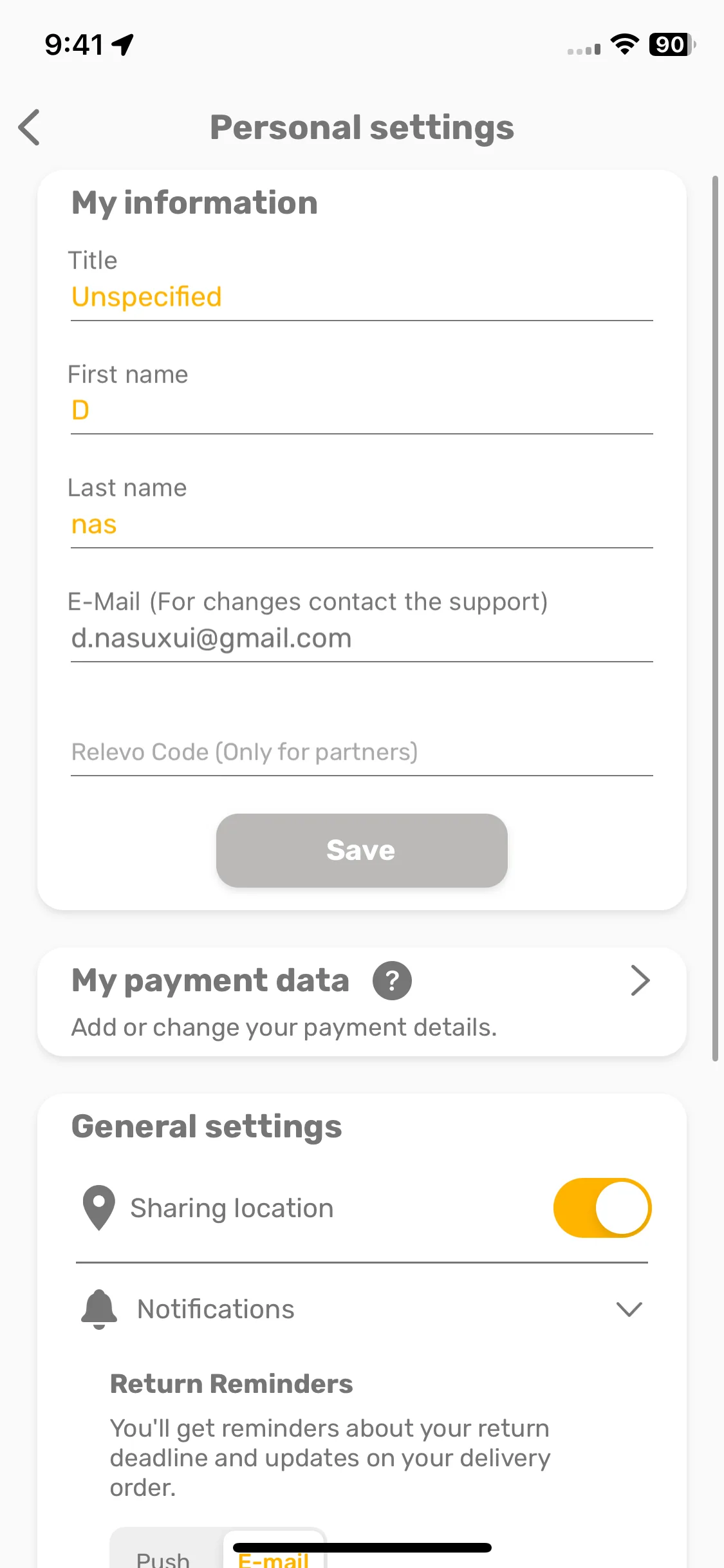Turn off the Sharing location switch

pyautogui.click(x=602, y=1208)
